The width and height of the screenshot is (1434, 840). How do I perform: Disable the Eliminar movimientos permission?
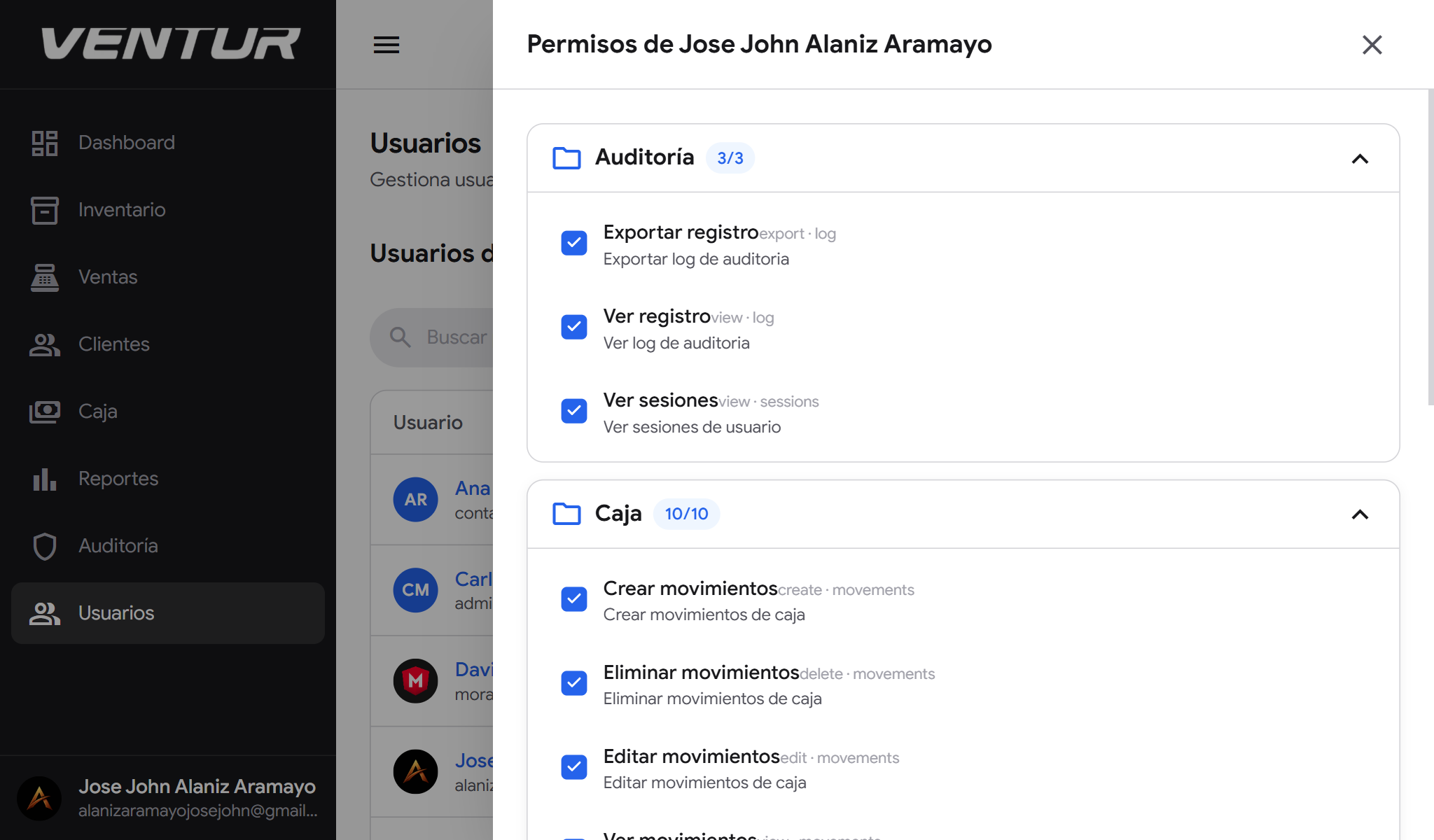[x=574, y=682]
